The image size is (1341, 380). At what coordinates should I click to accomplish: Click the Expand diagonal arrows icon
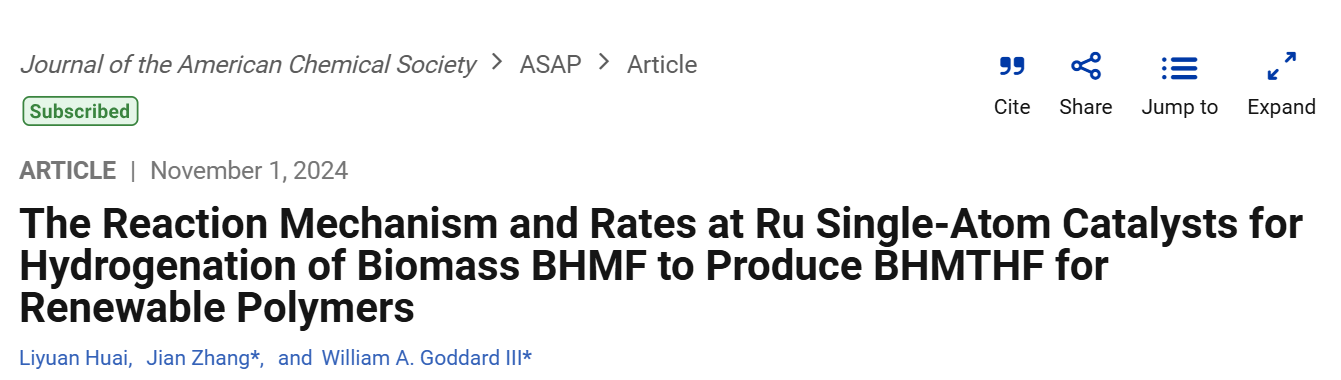pos(1282,67)
